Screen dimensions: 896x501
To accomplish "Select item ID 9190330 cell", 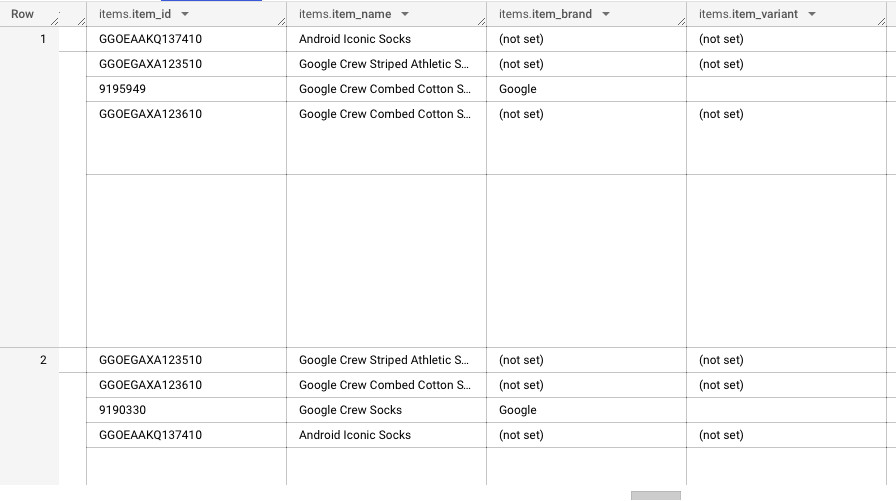I will (186, 410).
